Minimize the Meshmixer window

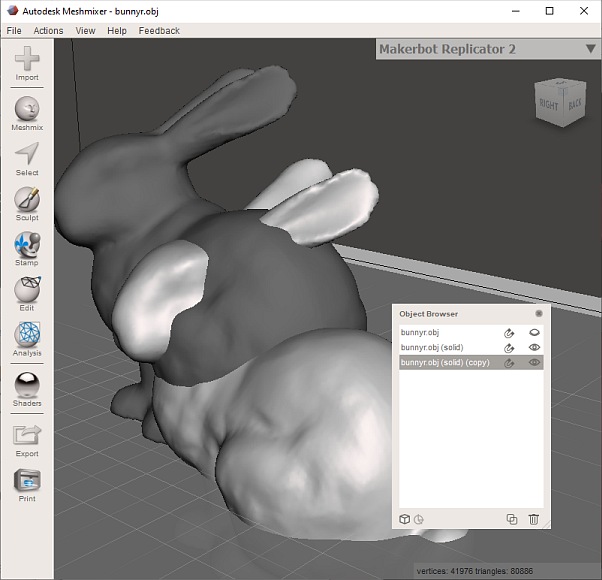click(x=516, y=11)
